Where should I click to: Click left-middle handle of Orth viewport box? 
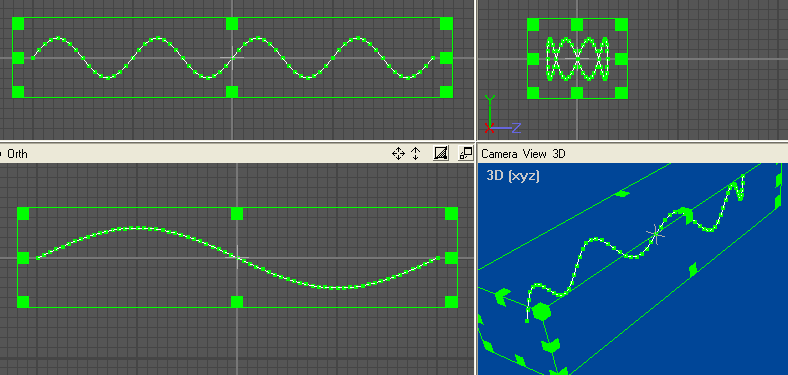(x=23, y=258)
